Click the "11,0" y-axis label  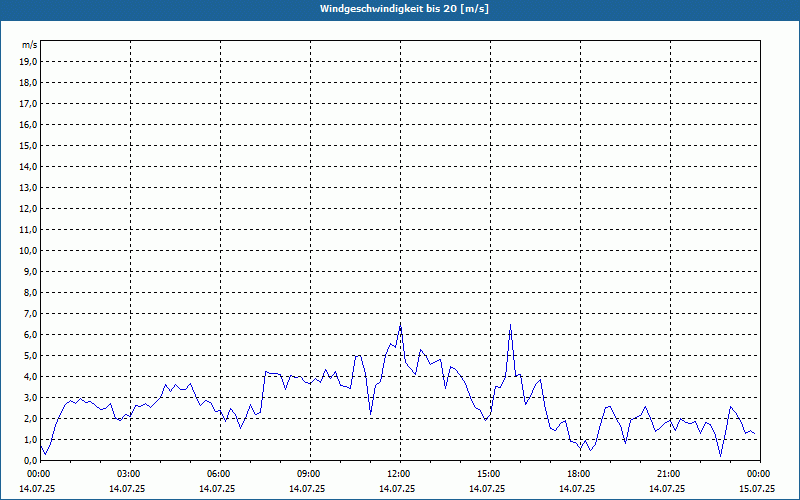(29, 230)
